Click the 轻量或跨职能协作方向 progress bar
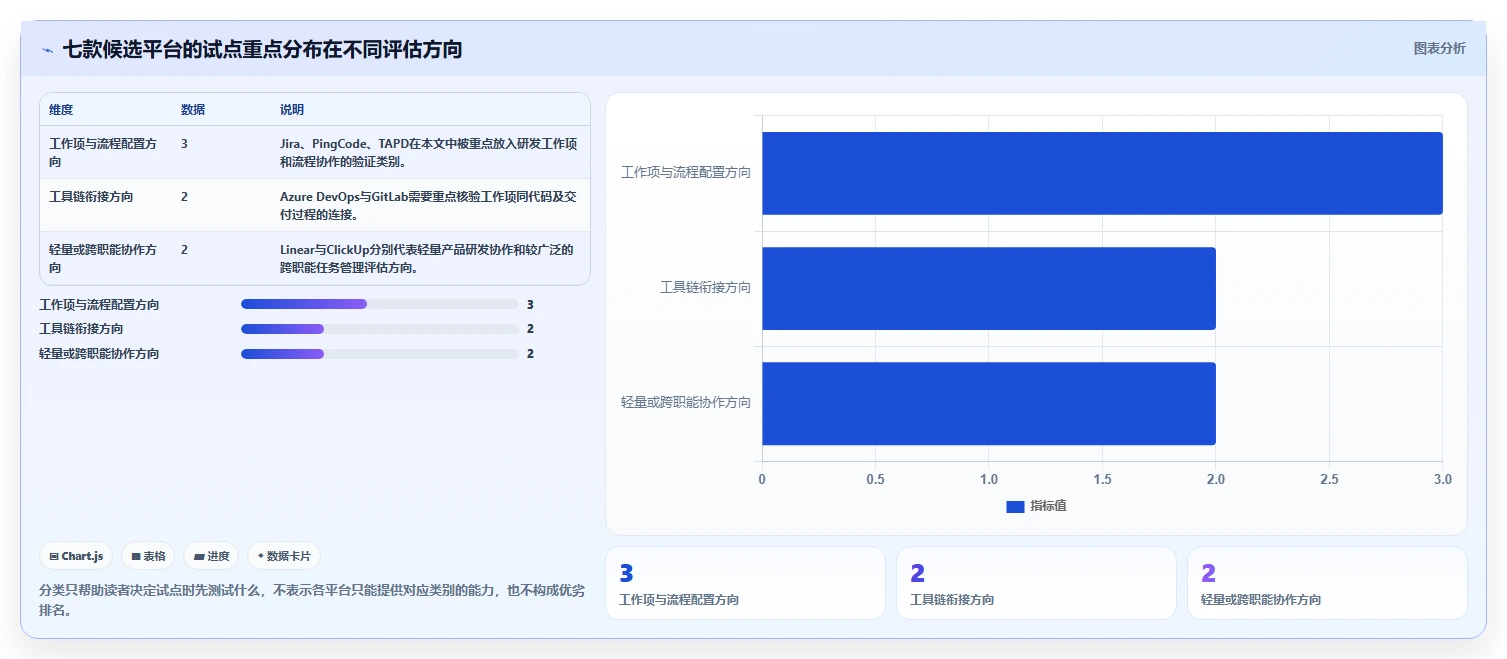Screen dimensions: 1507x659 pyautogui.click(x=379, y=354)
